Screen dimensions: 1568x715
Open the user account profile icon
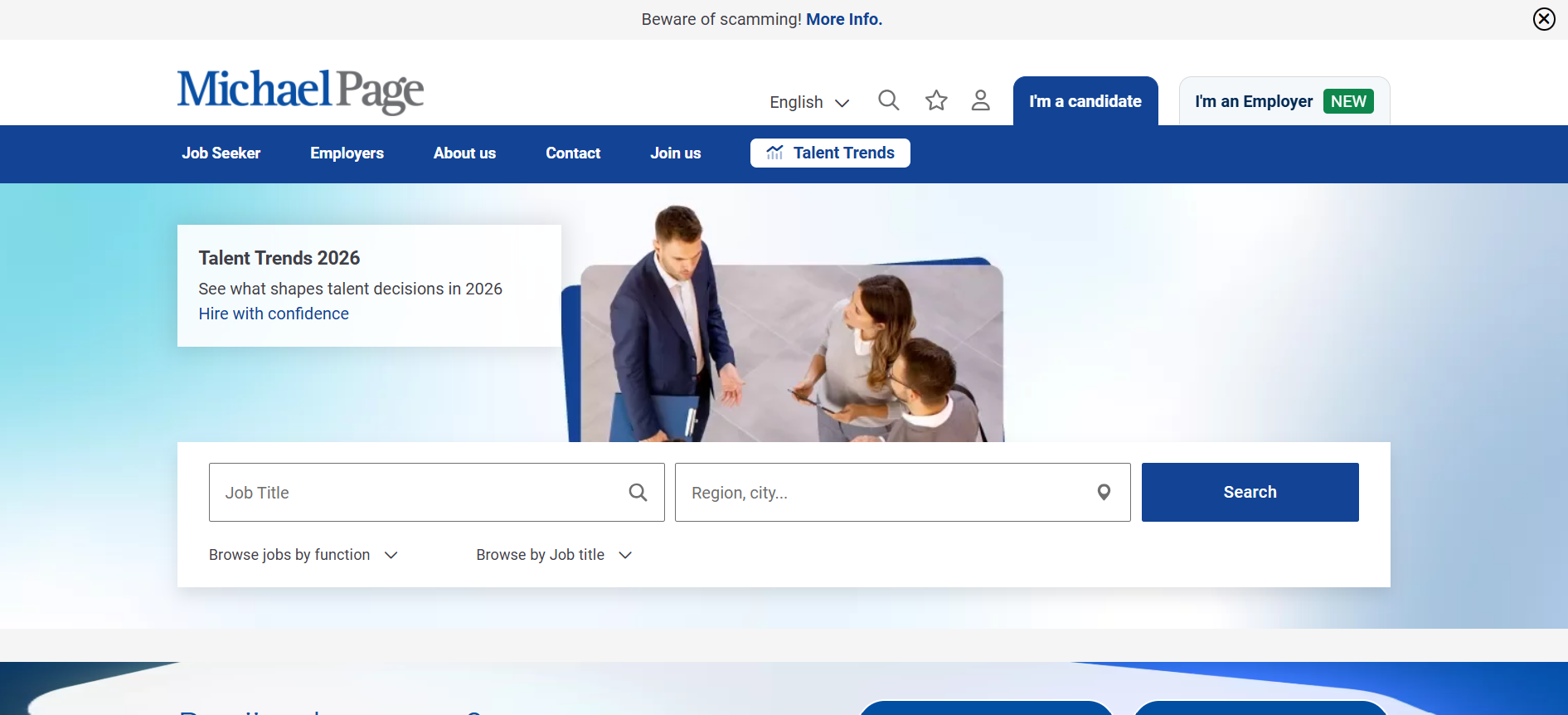(x=980, y=100)
